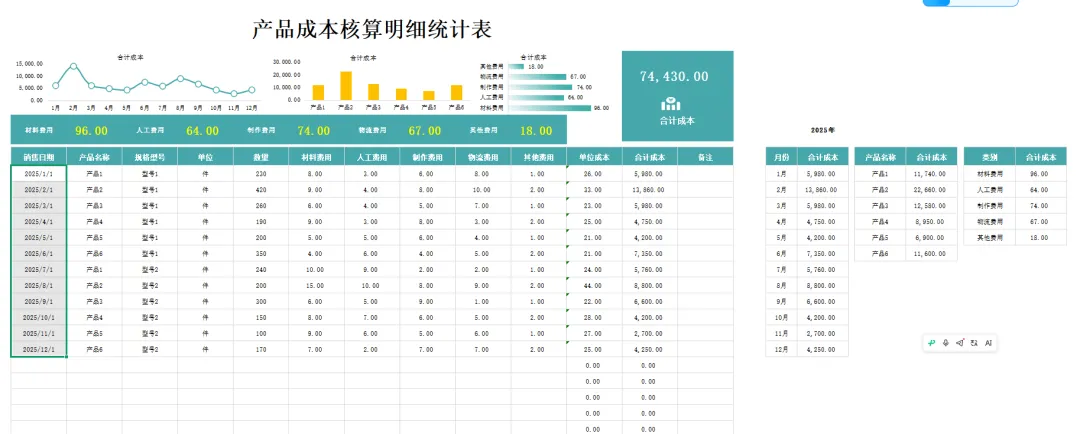The image size is (1080, 434).
Task: Select 6,900.00 in product summary table
Action: coord(931,237)
